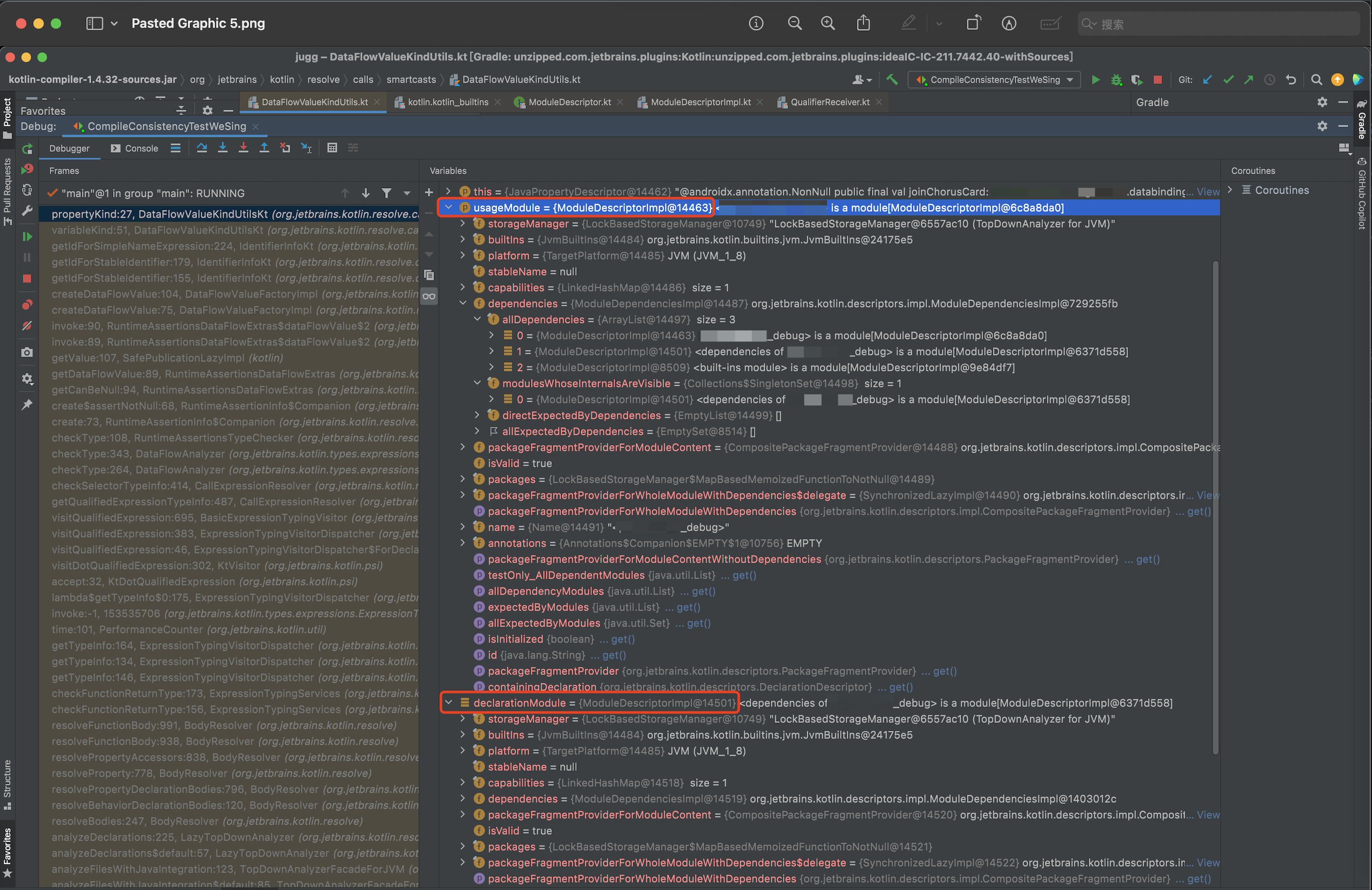Zoom in the image in Preview
This screenshot has height=890, width=1372.
point(828,24)
